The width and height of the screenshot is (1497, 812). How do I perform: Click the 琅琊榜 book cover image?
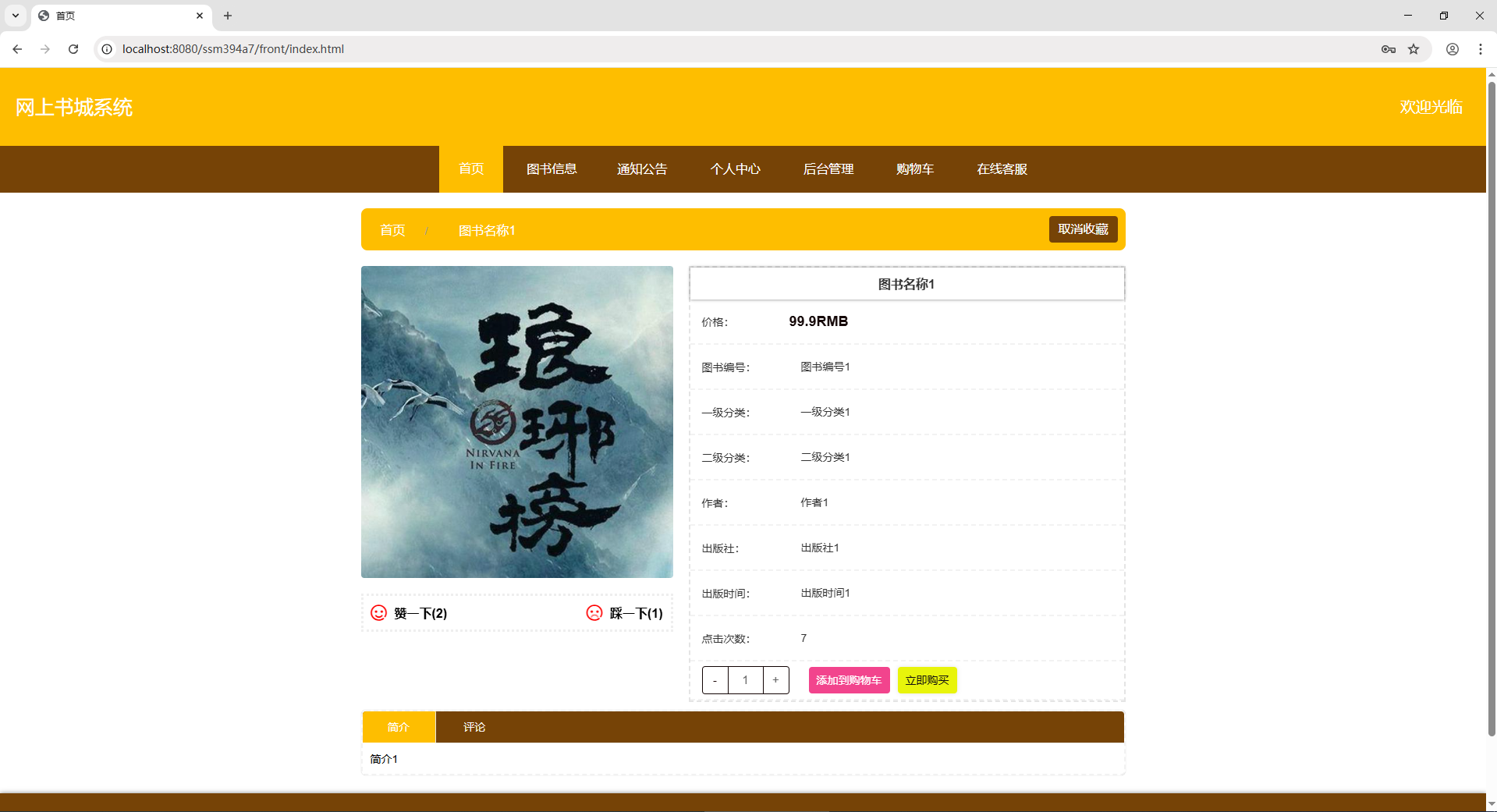tap(517, 422)
